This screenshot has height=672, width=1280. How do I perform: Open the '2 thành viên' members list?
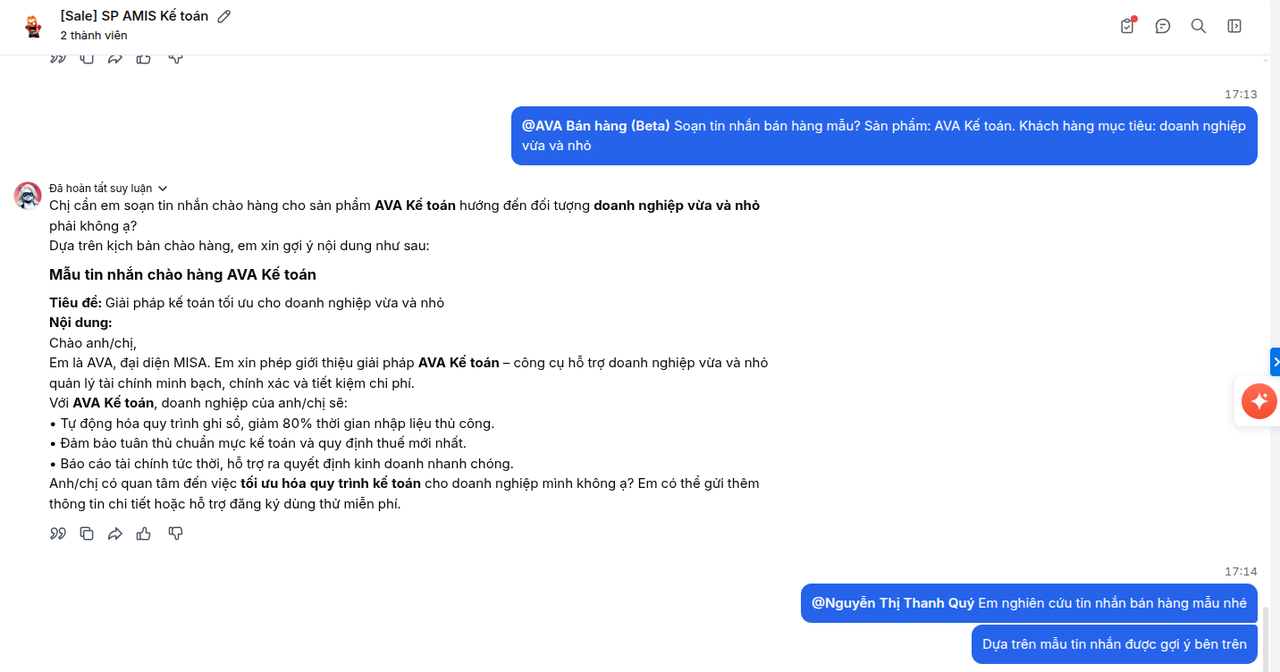click(93, 35)
